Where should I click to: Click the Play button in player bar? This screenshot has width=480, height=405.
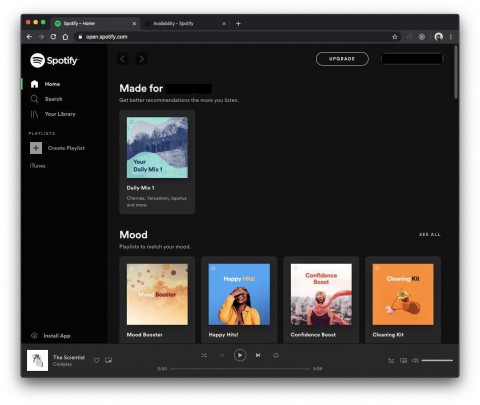(x=240, y=355)
